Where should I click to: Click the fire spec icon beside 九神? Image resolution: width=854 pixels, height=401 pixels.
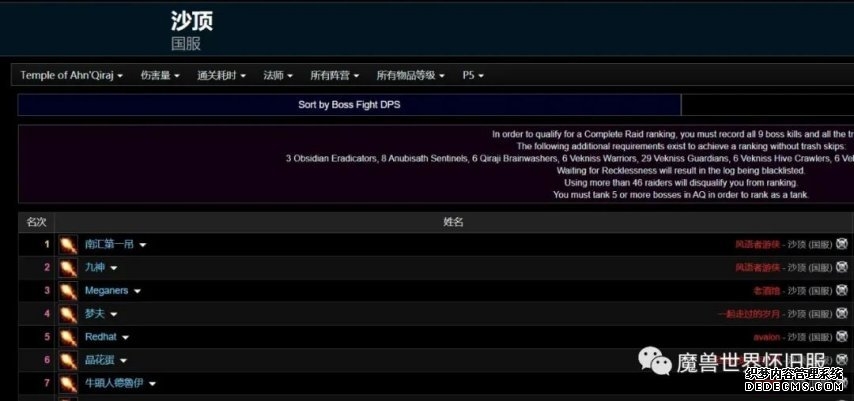click(x=68, y=267)
